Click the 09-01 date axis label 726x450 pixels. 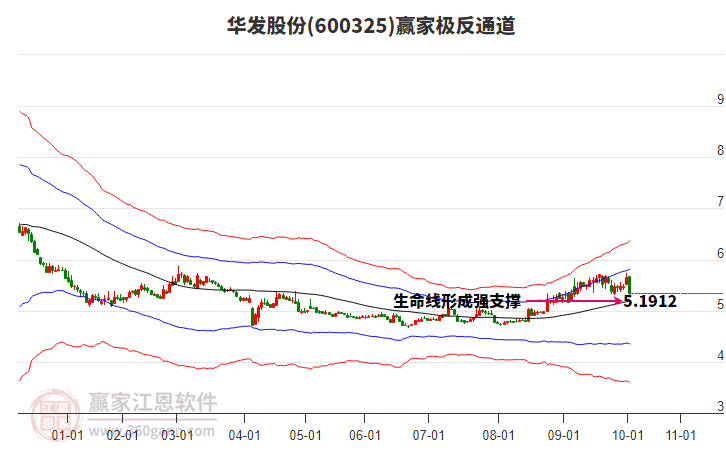click(x=563, y=436)
